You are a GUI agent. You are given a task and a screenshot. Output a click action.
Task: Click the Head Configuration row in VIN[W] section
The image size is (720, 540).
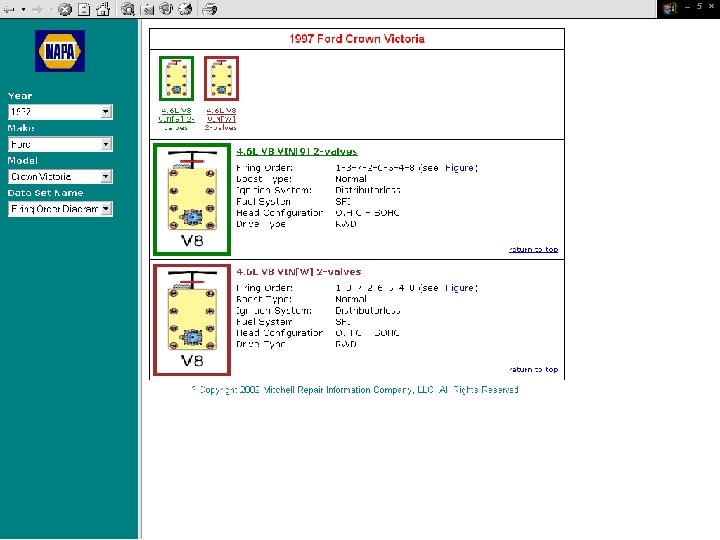(318, 333)
